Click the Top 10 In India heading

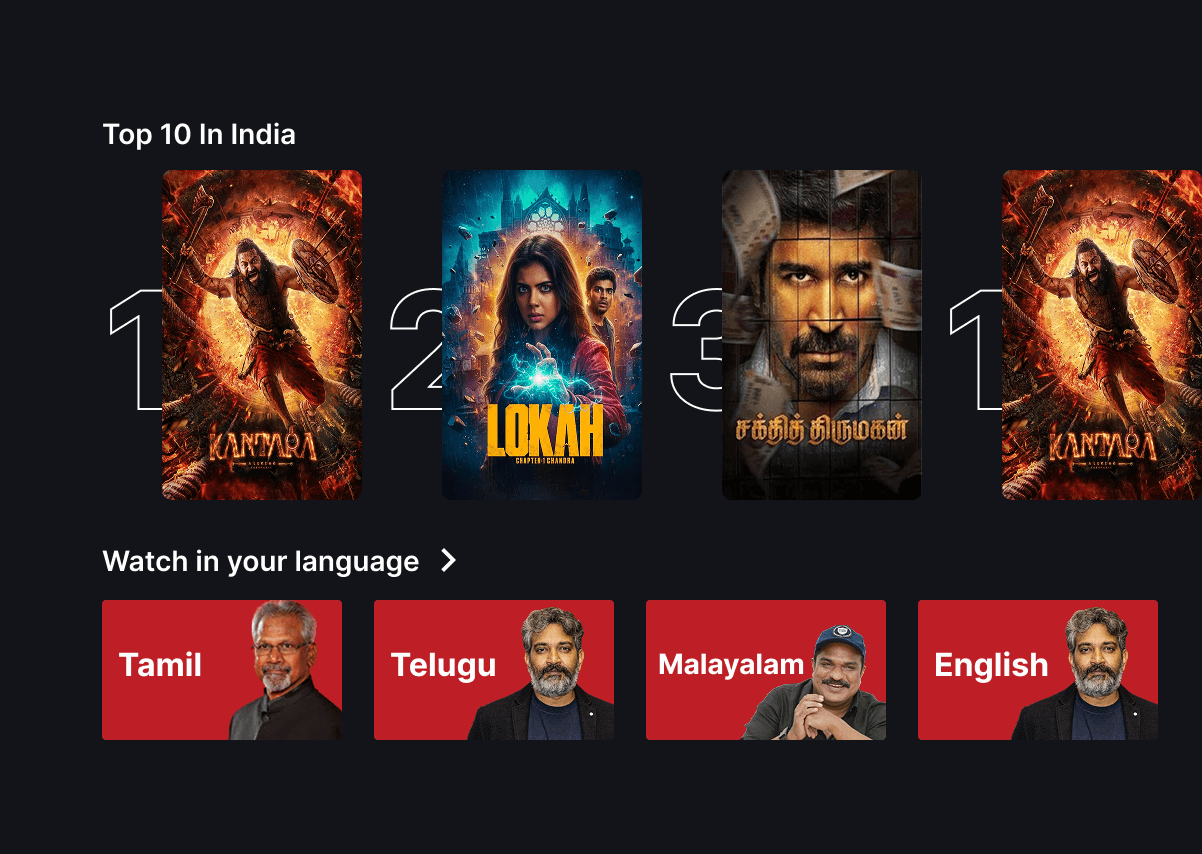tap(199, 134)
